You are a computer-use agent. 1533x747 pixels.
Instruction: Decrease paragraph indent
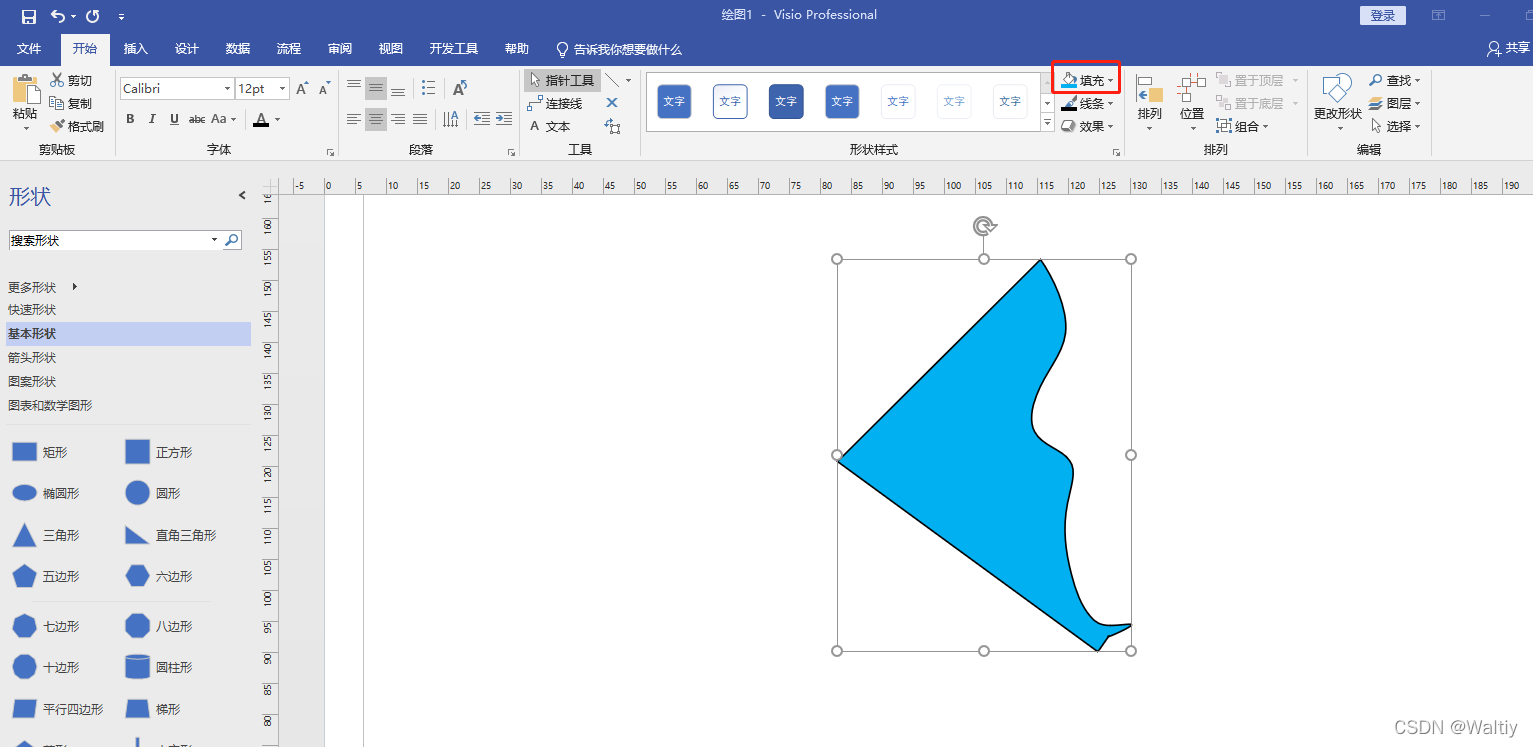pyautogui.click(x=482, y=119)
